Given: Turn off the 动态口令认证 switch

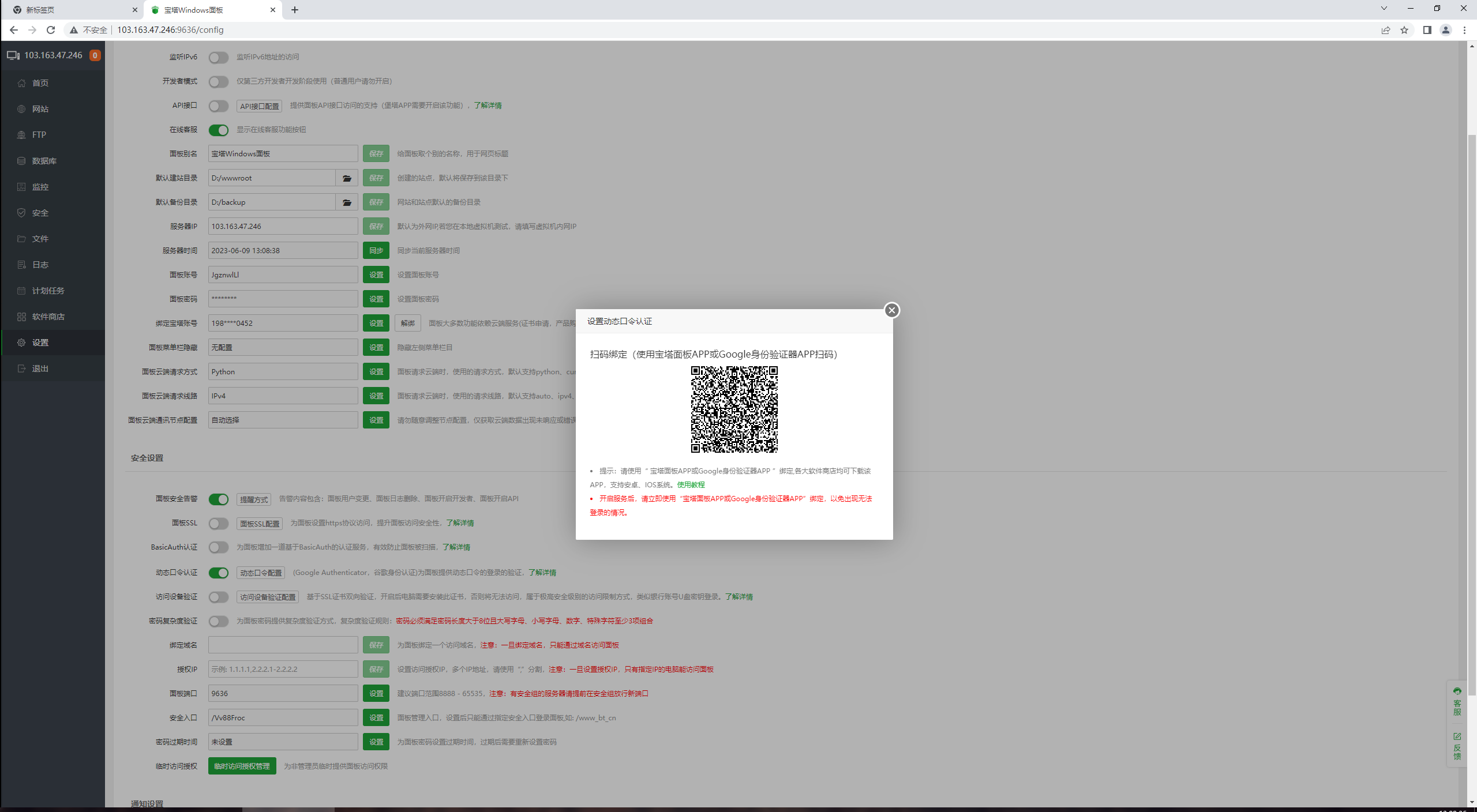Looking at the screenshot, I should point(219,573).
